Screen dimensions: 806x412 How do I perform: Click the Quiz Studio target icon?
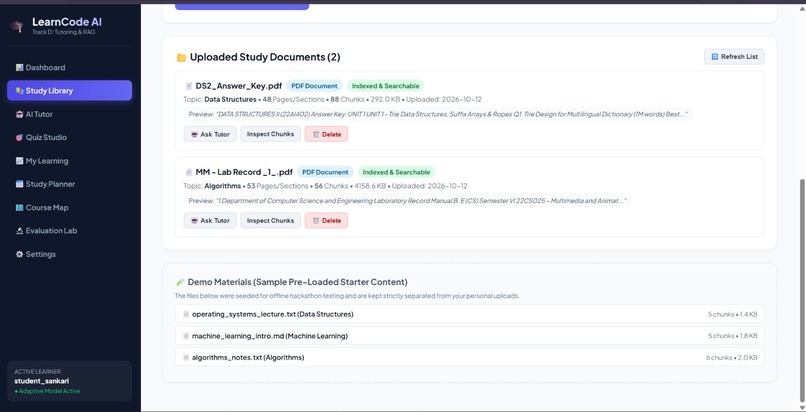[19, 137]
